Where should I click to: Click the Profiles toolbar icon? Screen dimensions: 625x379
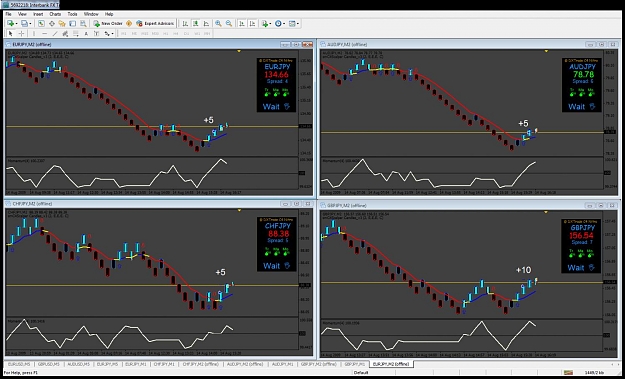point(24,24)
